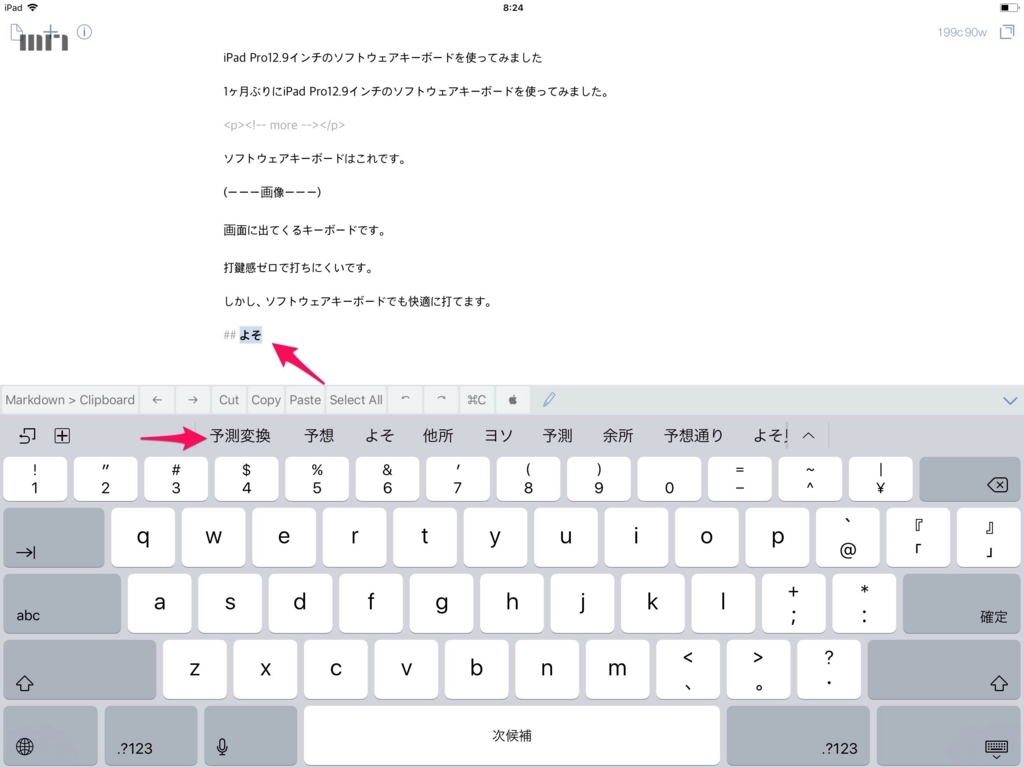This screenshot has width=1024, height=768.
Task: Redo with the curved right arrow
Action: tap(441, 400)
